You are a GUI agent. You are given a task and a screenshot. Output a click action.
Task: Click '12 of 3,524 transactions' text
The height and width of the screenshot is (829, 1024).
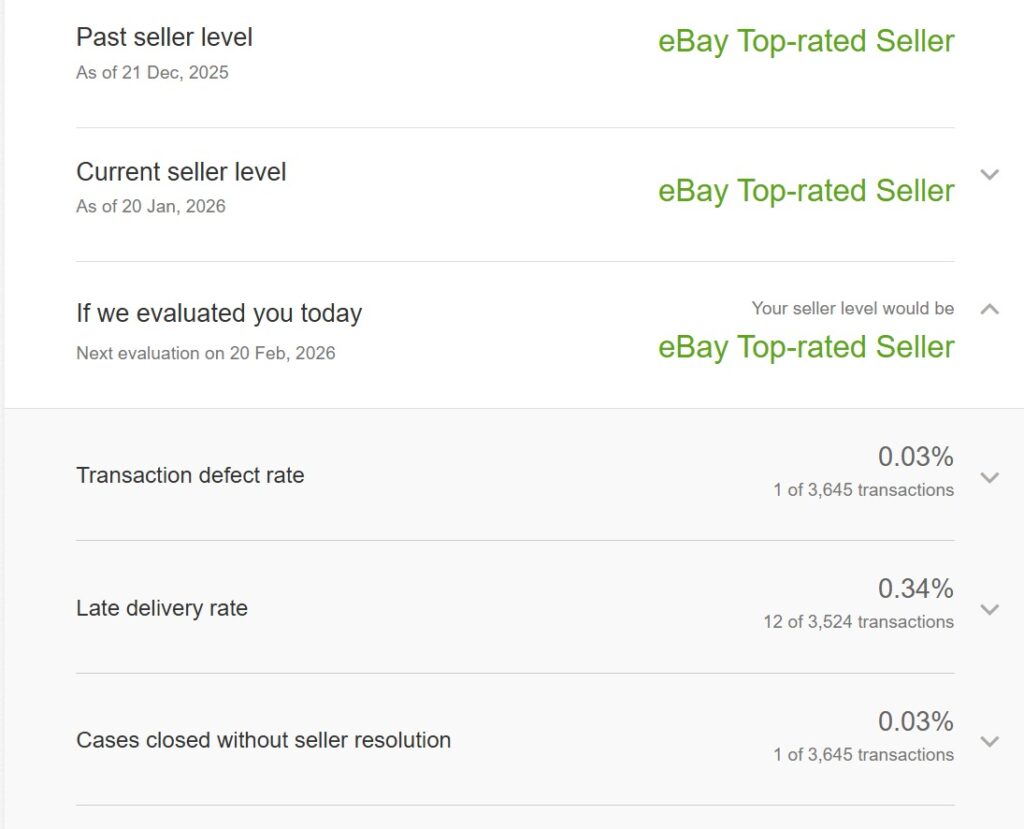click(858, 622)
